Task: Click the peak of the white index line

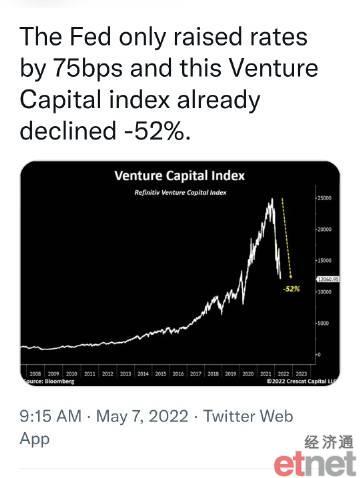Action: 272,199
